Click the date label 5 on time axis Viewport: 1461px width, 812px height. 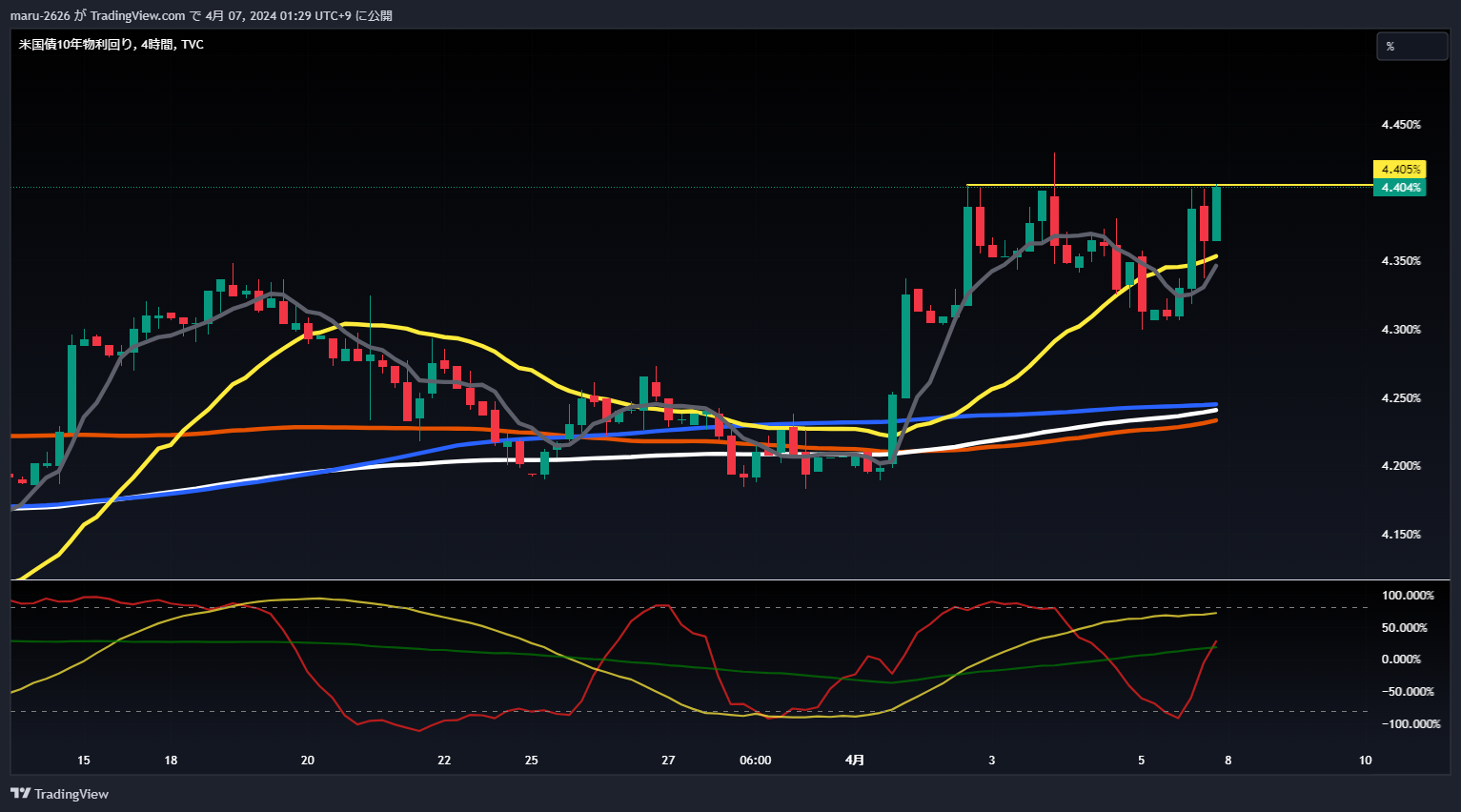[1141, 761]
